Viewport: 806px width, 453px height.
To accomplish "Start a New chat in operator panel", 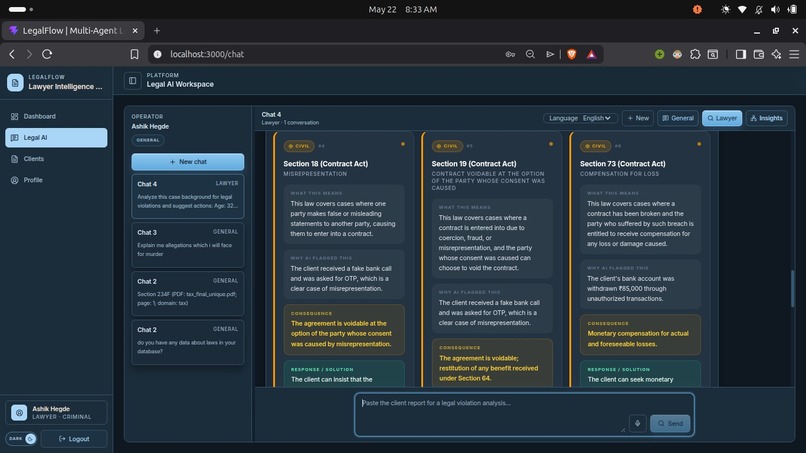I will pyautogui.click(x=188, y=161).
